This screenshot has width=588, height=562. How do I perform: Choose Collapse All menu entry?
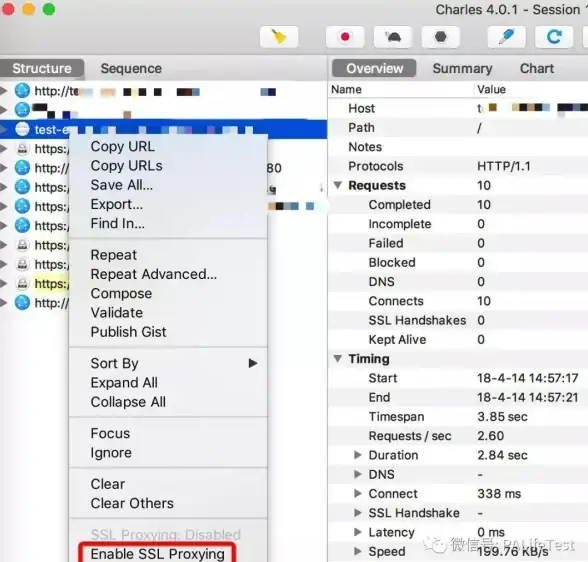click(x=168, y=402)
